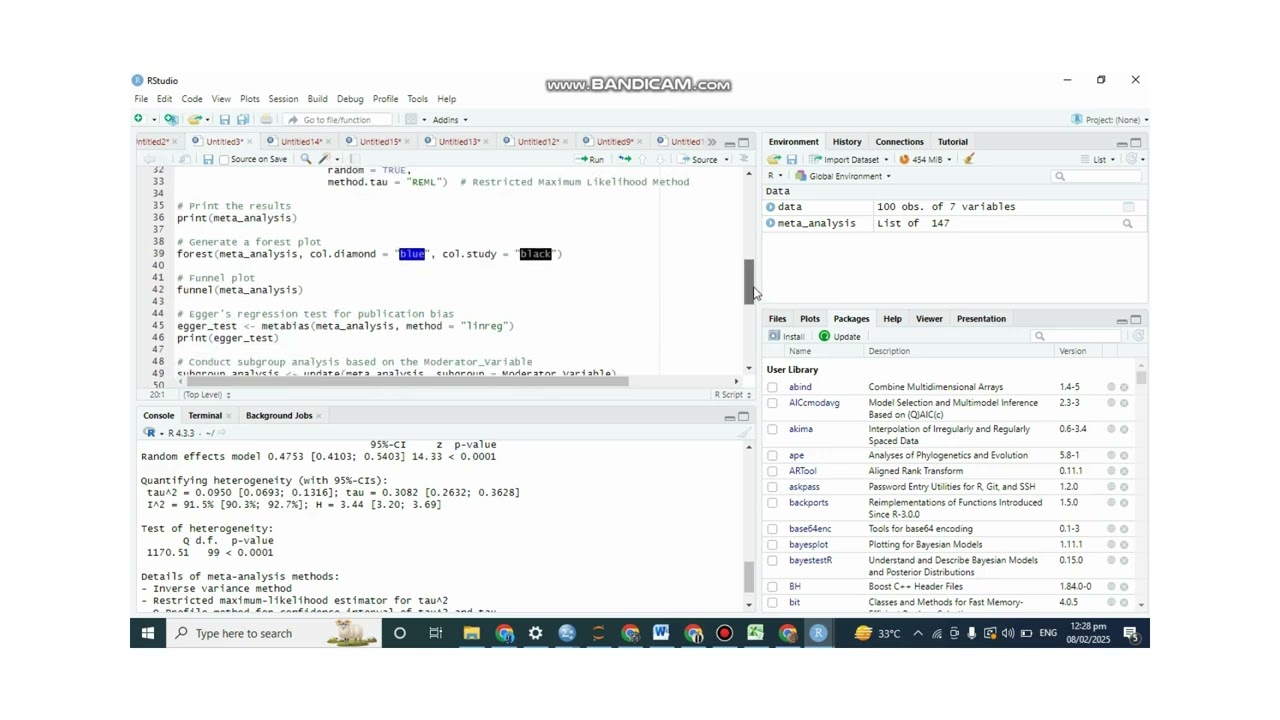Check the abind package checkbox
Screen dimensions: 1280x720
coord(772,387)
